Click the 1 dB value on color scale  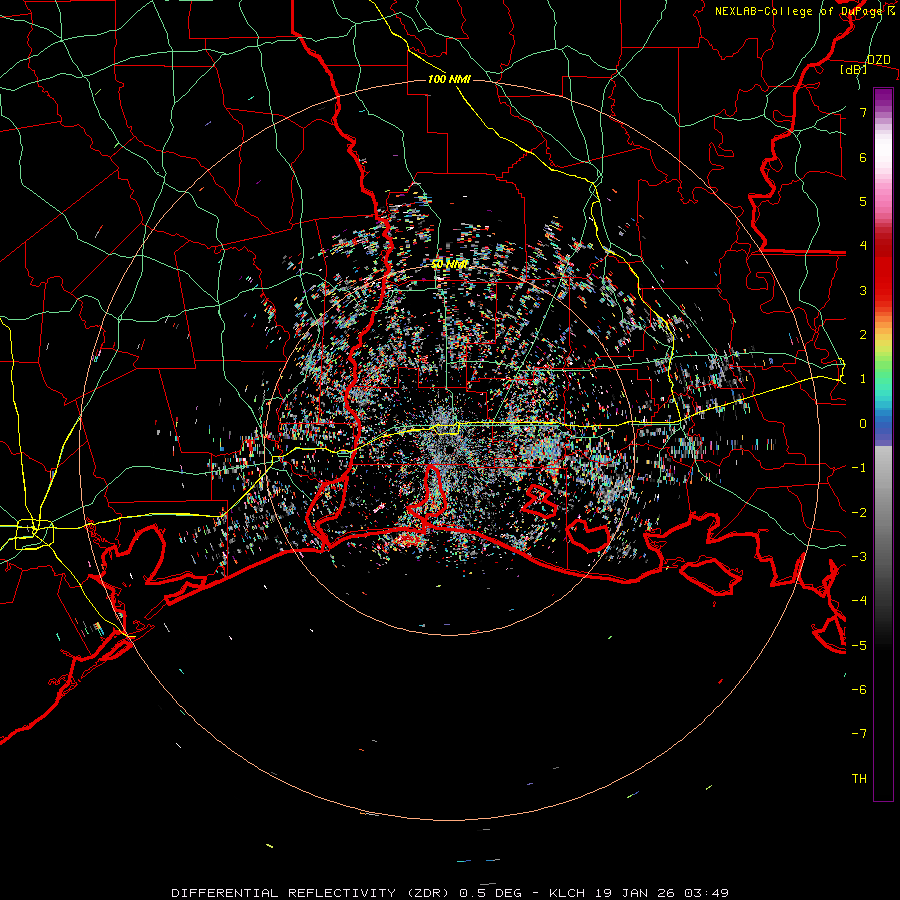point(863,379)
